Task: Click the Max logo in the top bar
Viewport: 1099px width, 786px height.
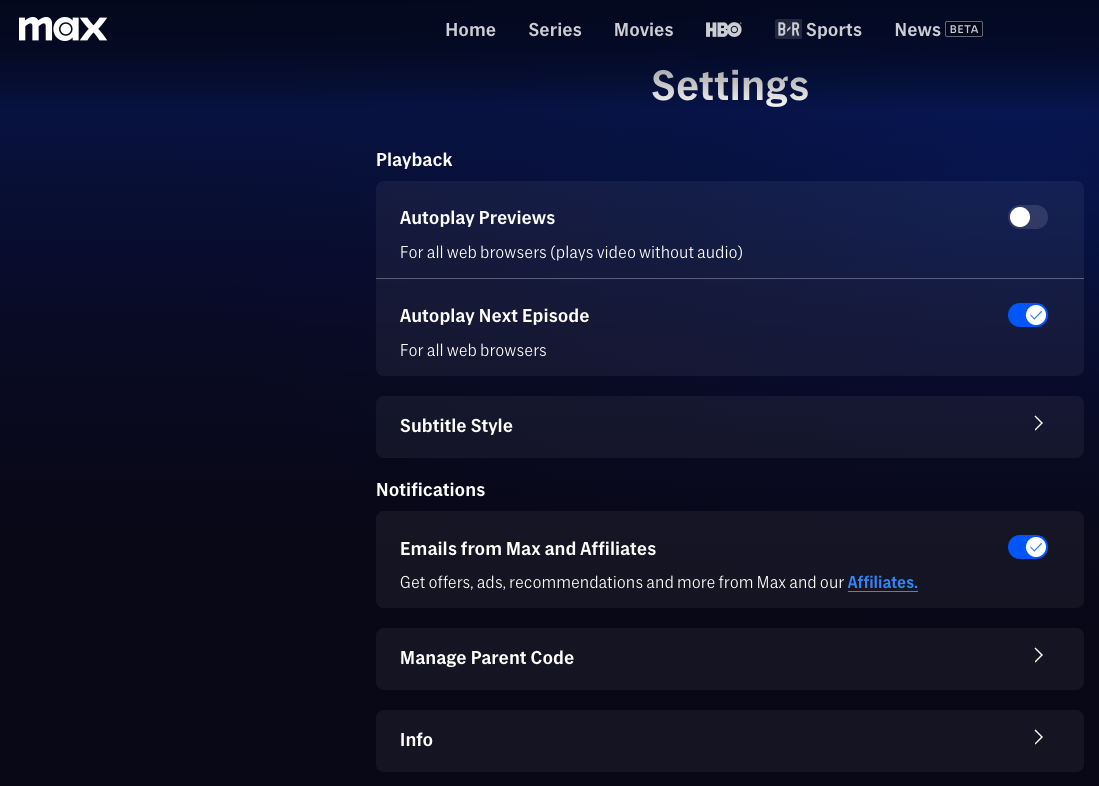Action: (x=62, y=29)
